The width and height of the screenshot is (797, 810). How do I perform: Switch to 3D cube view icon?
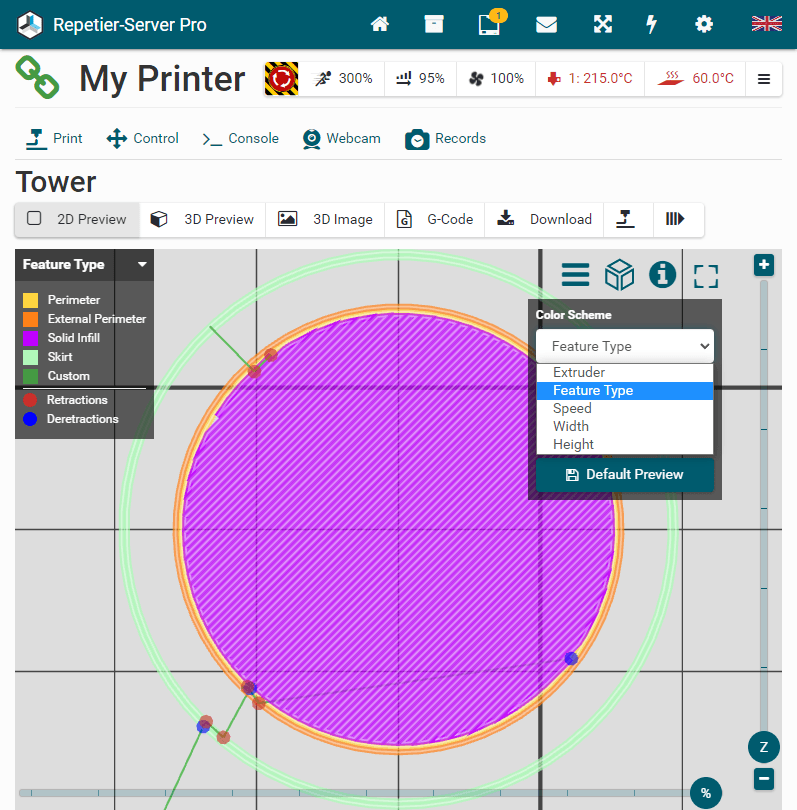pyautogui.click(x=619, y=274)
